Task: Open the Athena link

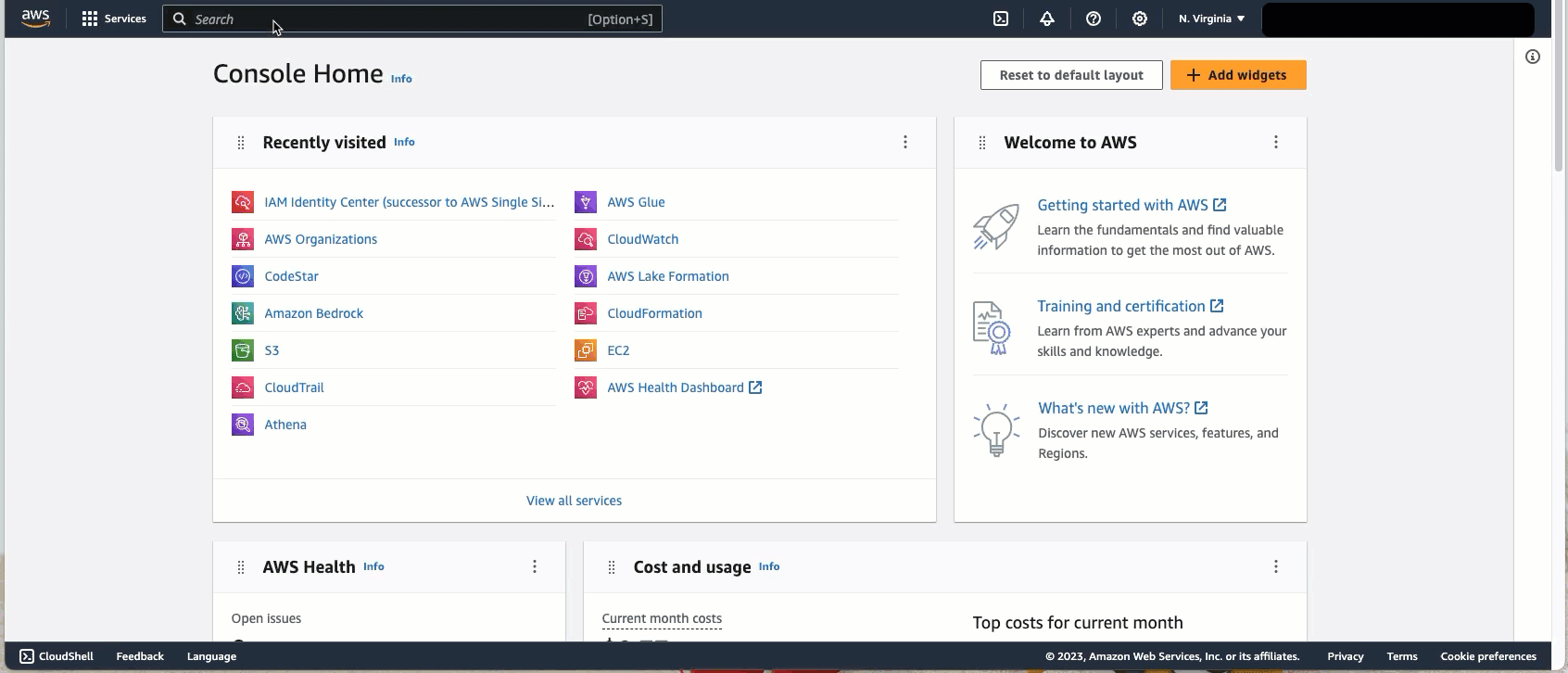Action: click(x=285, y=425)
